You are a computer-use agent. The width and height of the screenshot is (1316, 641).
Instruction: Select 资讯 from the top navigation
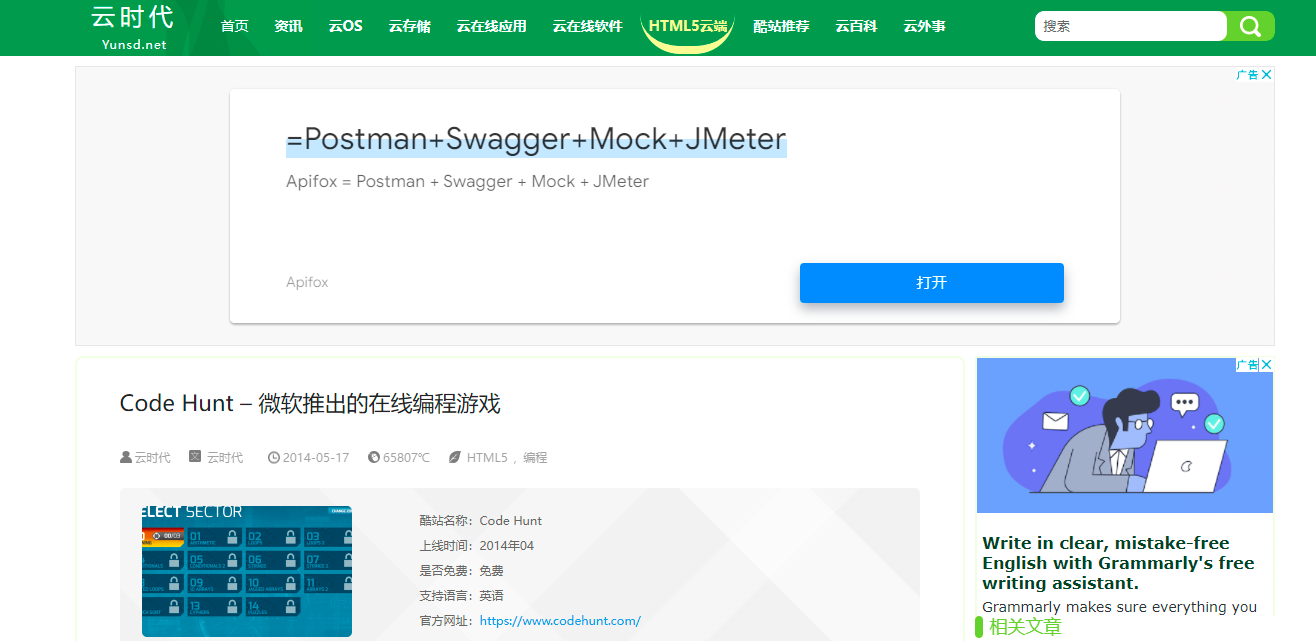pos(288,26)
